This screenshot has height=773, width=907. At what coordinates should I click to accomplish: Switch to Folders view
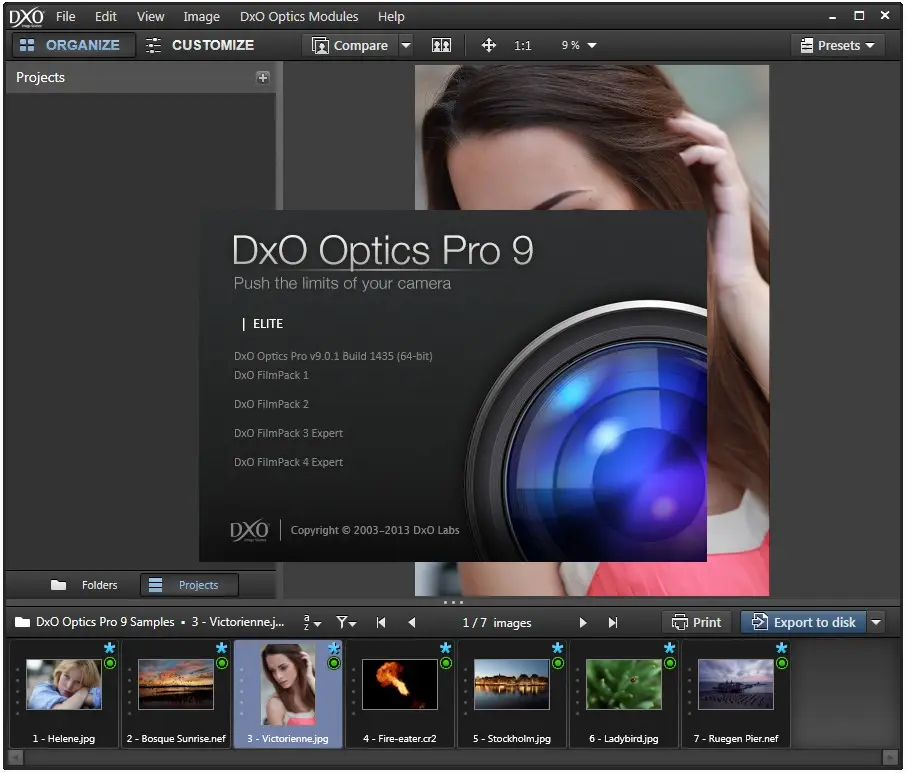[x=84, y=585]
